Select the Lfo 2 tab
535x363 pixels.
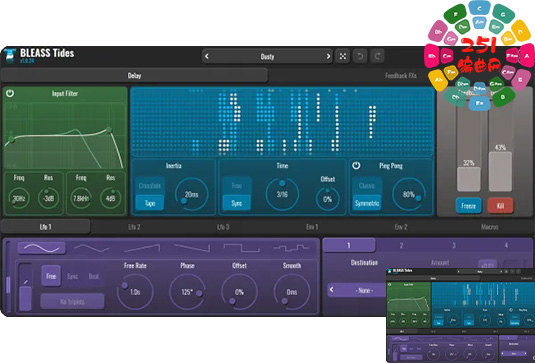click(134, 227)
